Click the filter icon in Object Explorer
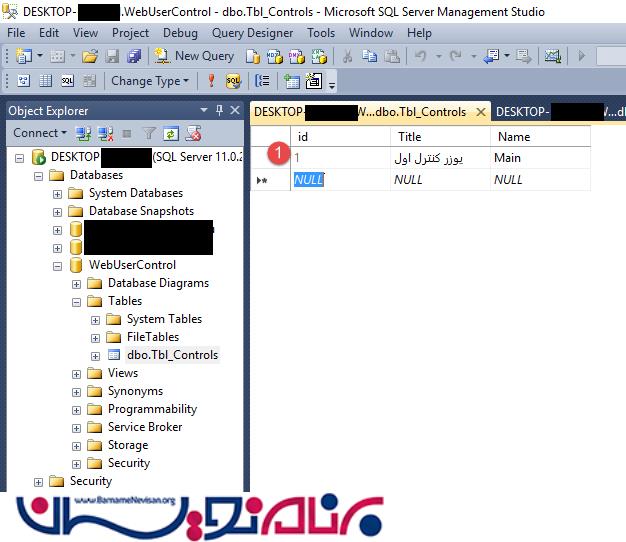 (x=148, y=133)
